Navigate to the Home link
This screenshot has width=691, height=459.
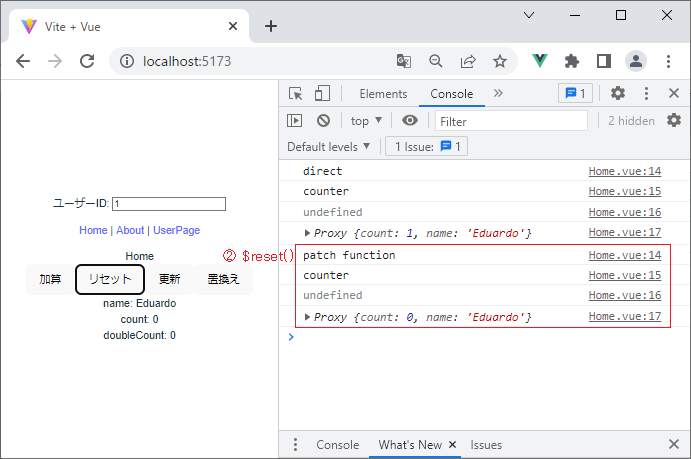click(x=93, y=230)
